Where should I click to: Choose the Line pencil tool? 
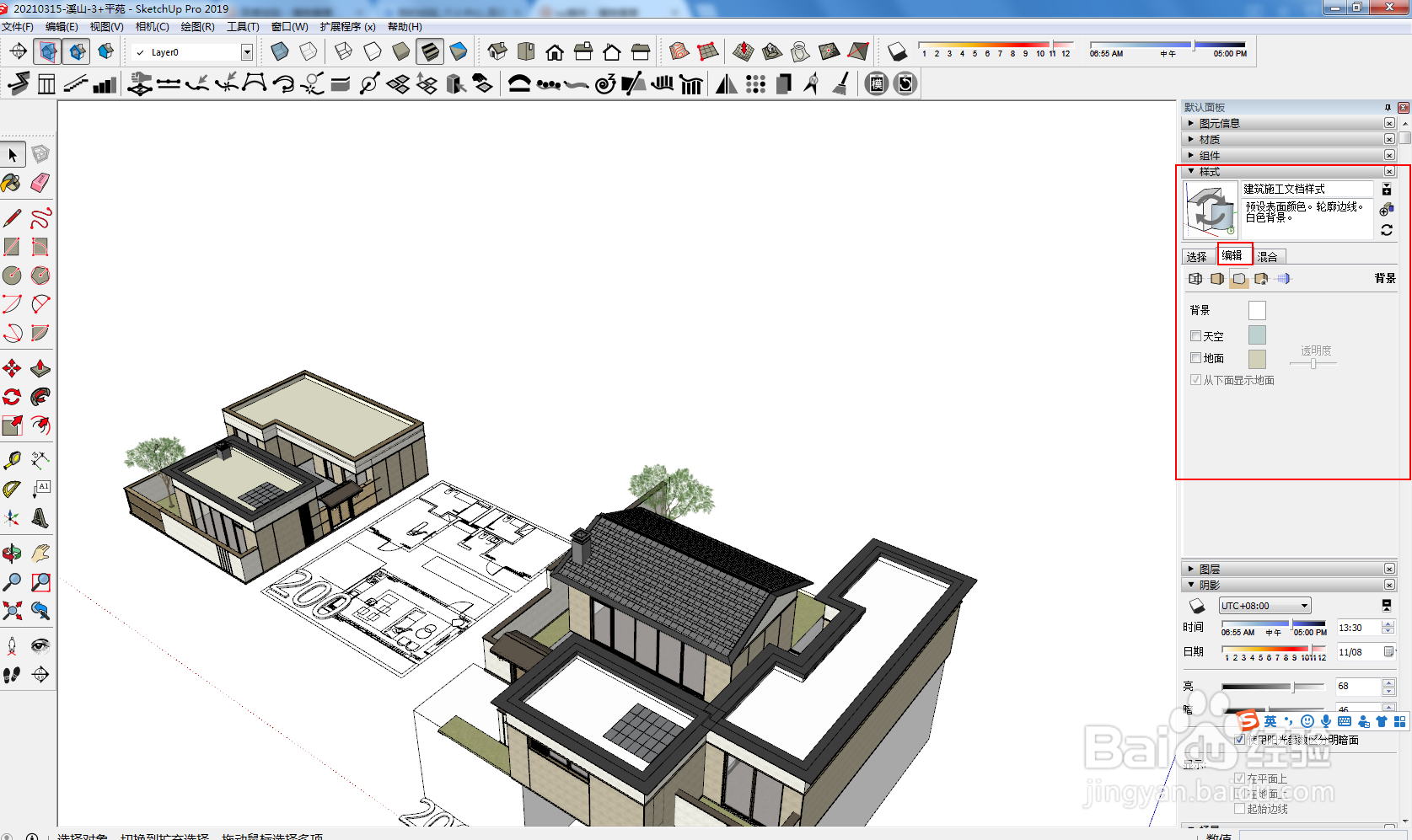(x=12, y=218)
